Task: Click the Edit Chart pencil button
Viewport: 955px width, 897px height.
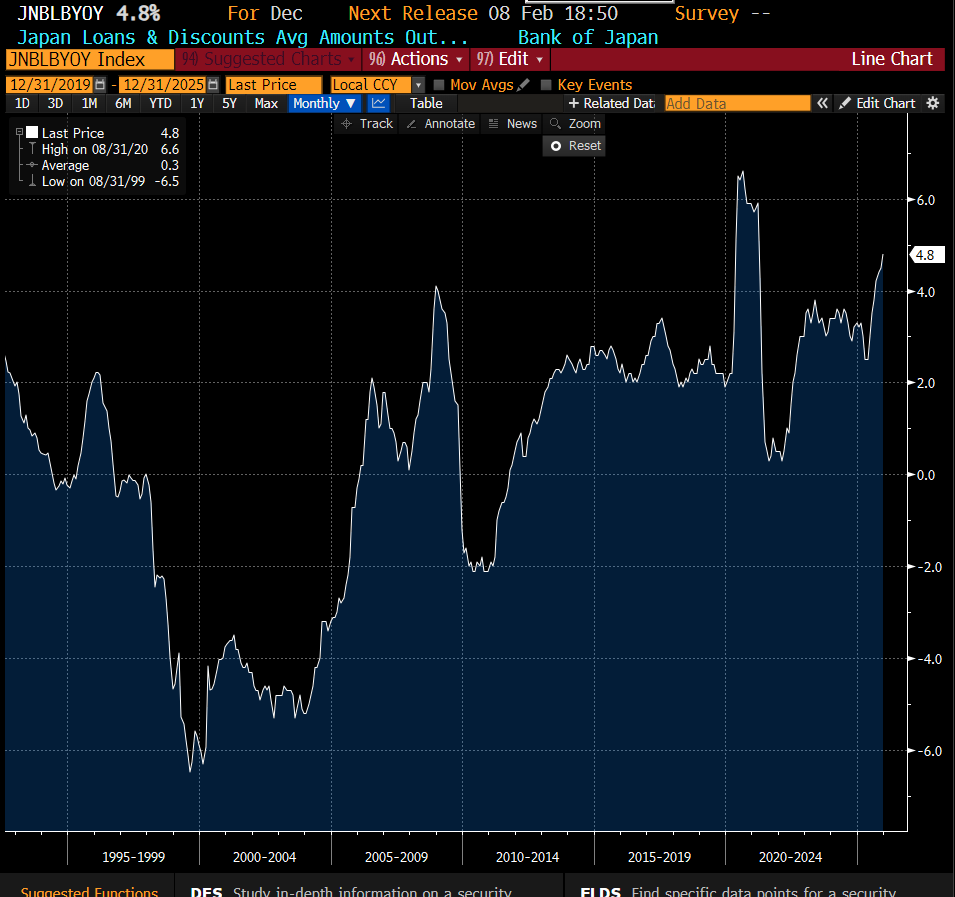Action: coord(876,104)
